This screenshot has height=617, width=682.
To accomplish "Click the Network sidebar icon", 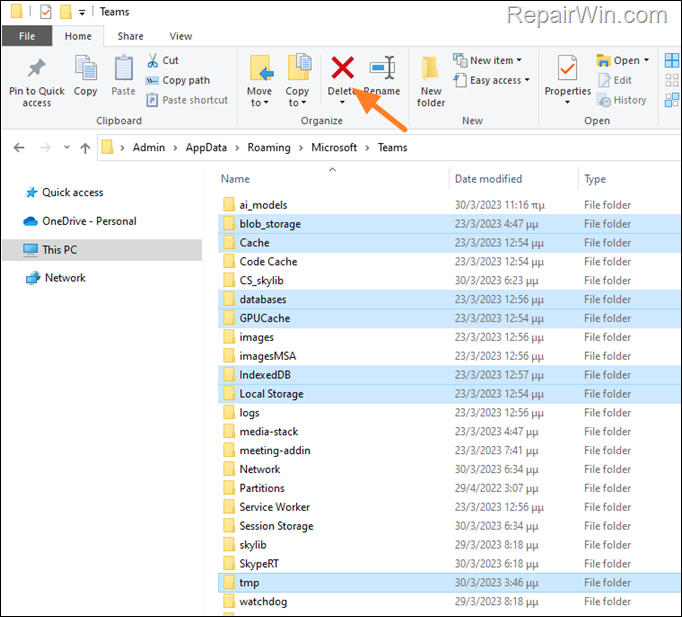I will (x=33, y=278).
